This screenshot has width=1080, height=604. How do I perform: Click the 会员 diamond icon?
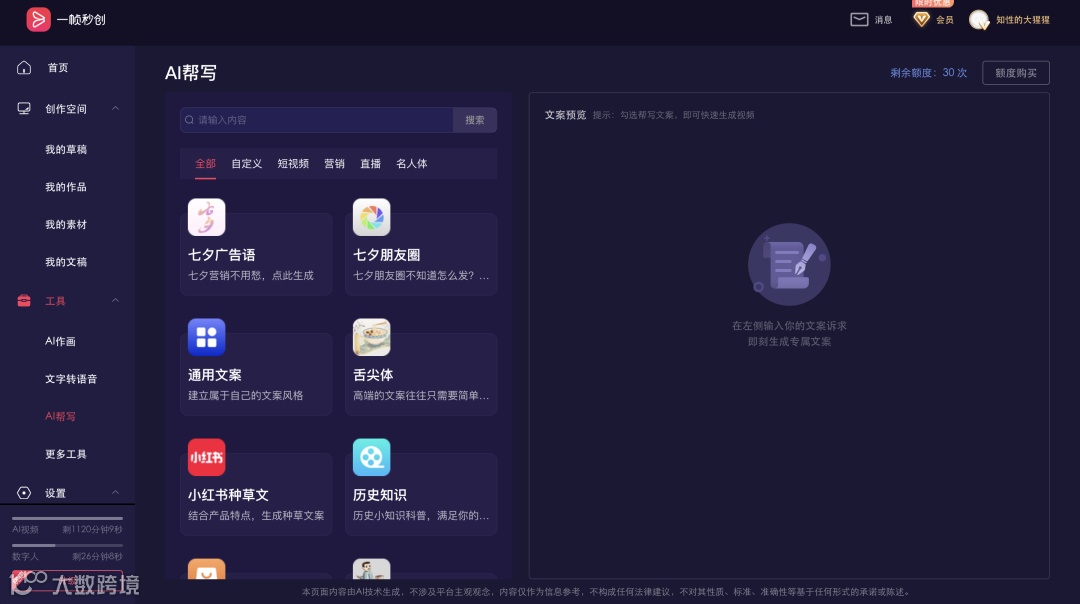click(921, 19)
